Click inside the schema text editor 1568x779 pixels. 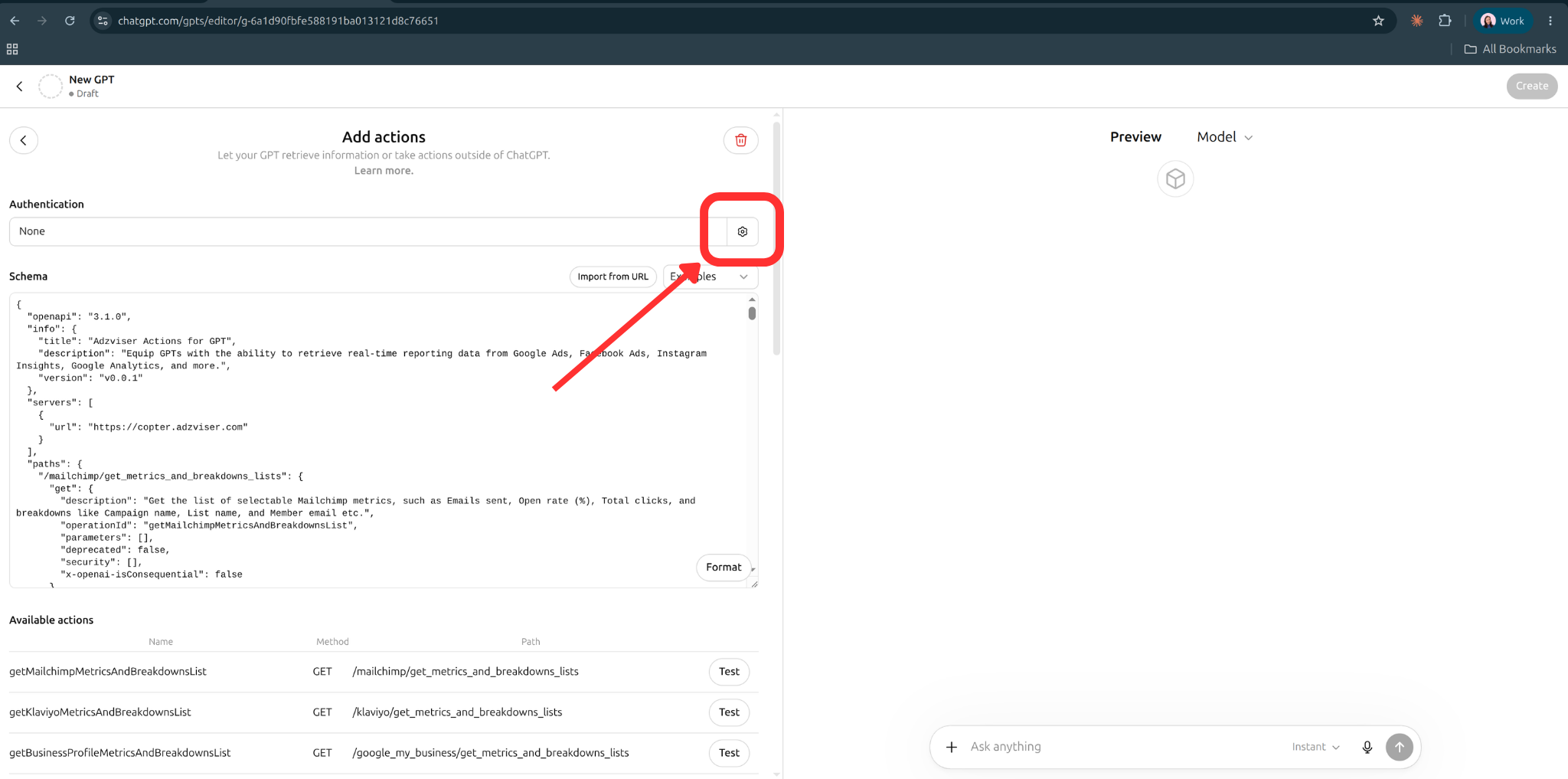(379, 440)
